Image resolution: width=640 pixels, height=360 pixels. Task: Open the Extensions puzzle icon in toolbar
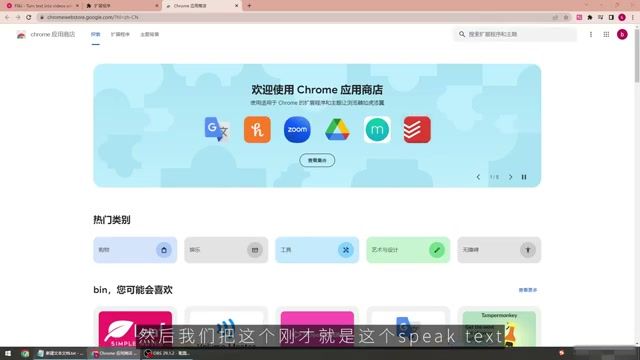tap(590, 17)
